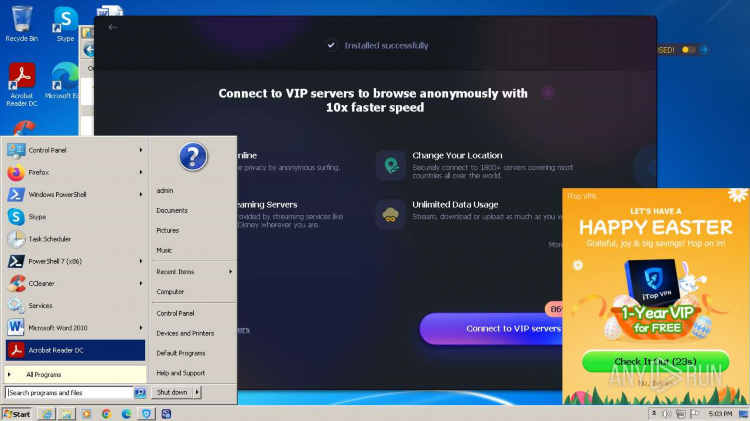Click the question mark user picture
The image size is (750, 421).
(x=193, y=156)
